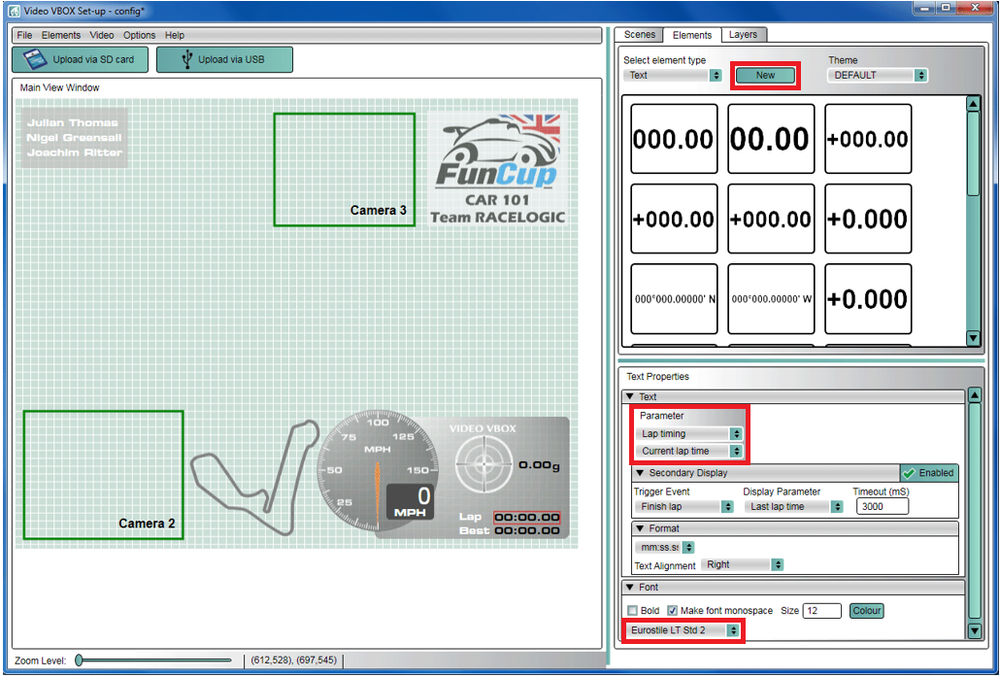Disable the Secondary Display Enabled toggle
The image size is (1000, 677).
pos(928,473)
